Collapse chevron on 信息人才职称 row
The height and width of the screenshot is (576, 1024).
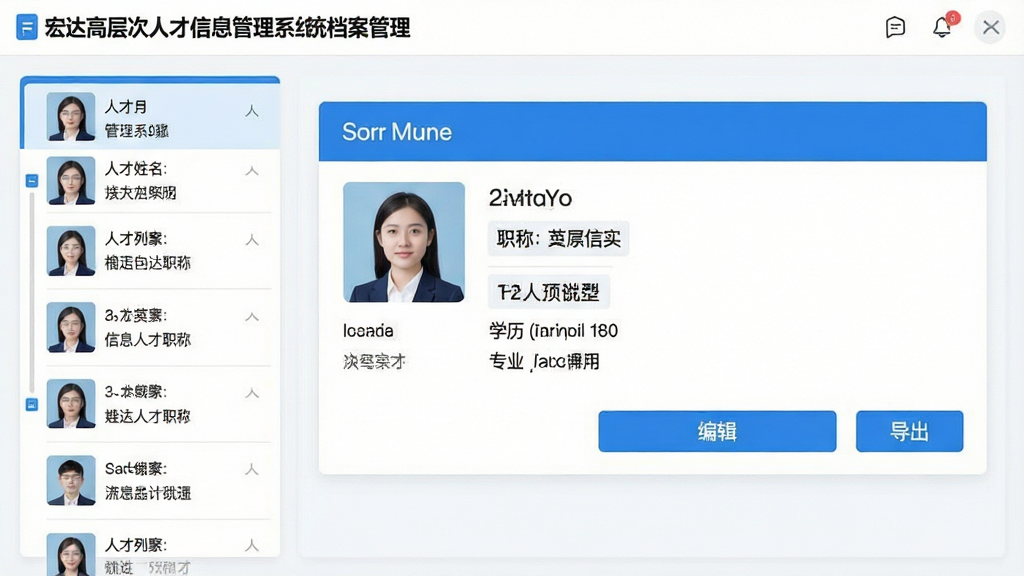coord(251,317)
